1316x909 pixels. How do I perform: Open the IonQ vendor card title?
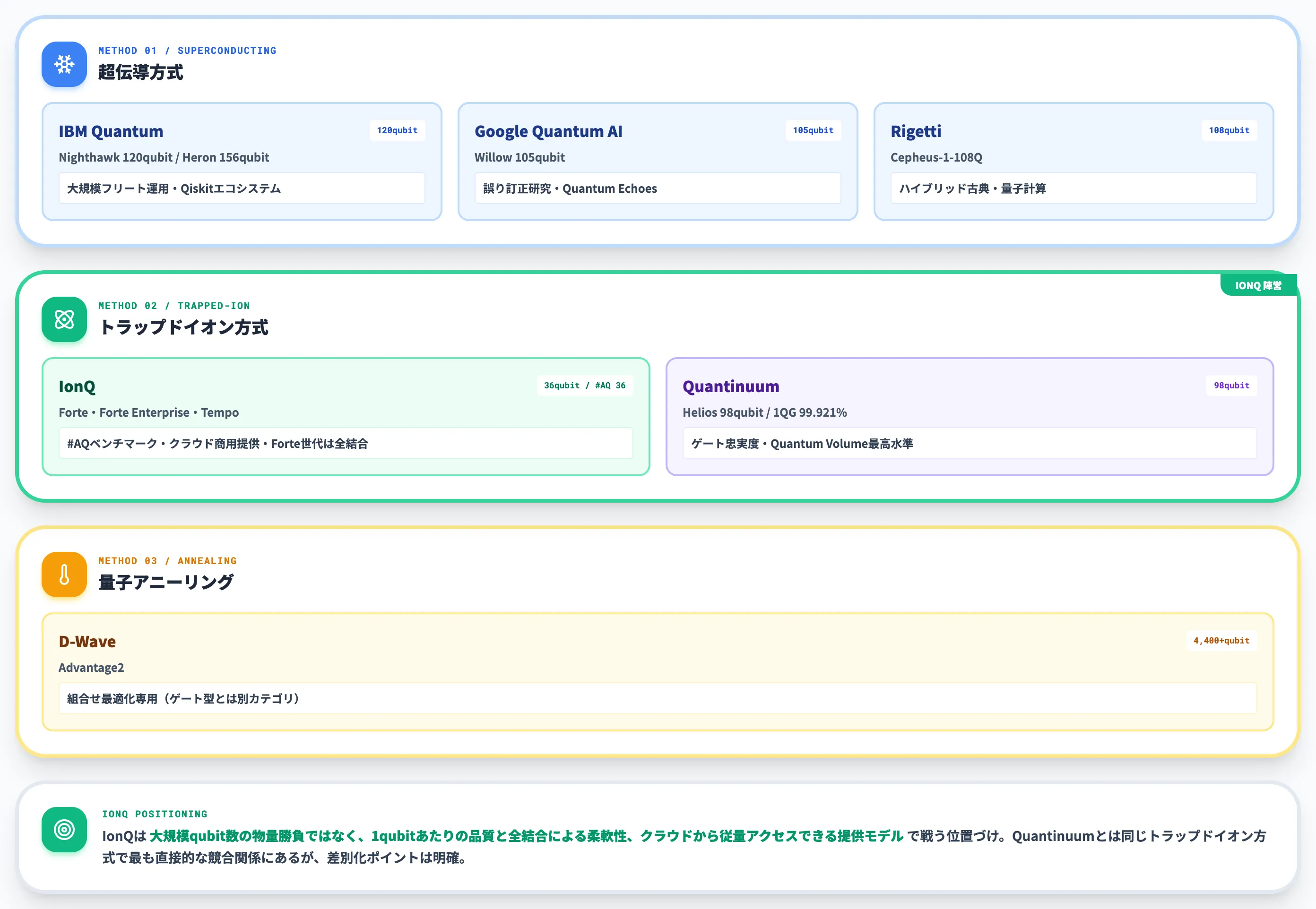pyautogui.click(x=77, y=386)
